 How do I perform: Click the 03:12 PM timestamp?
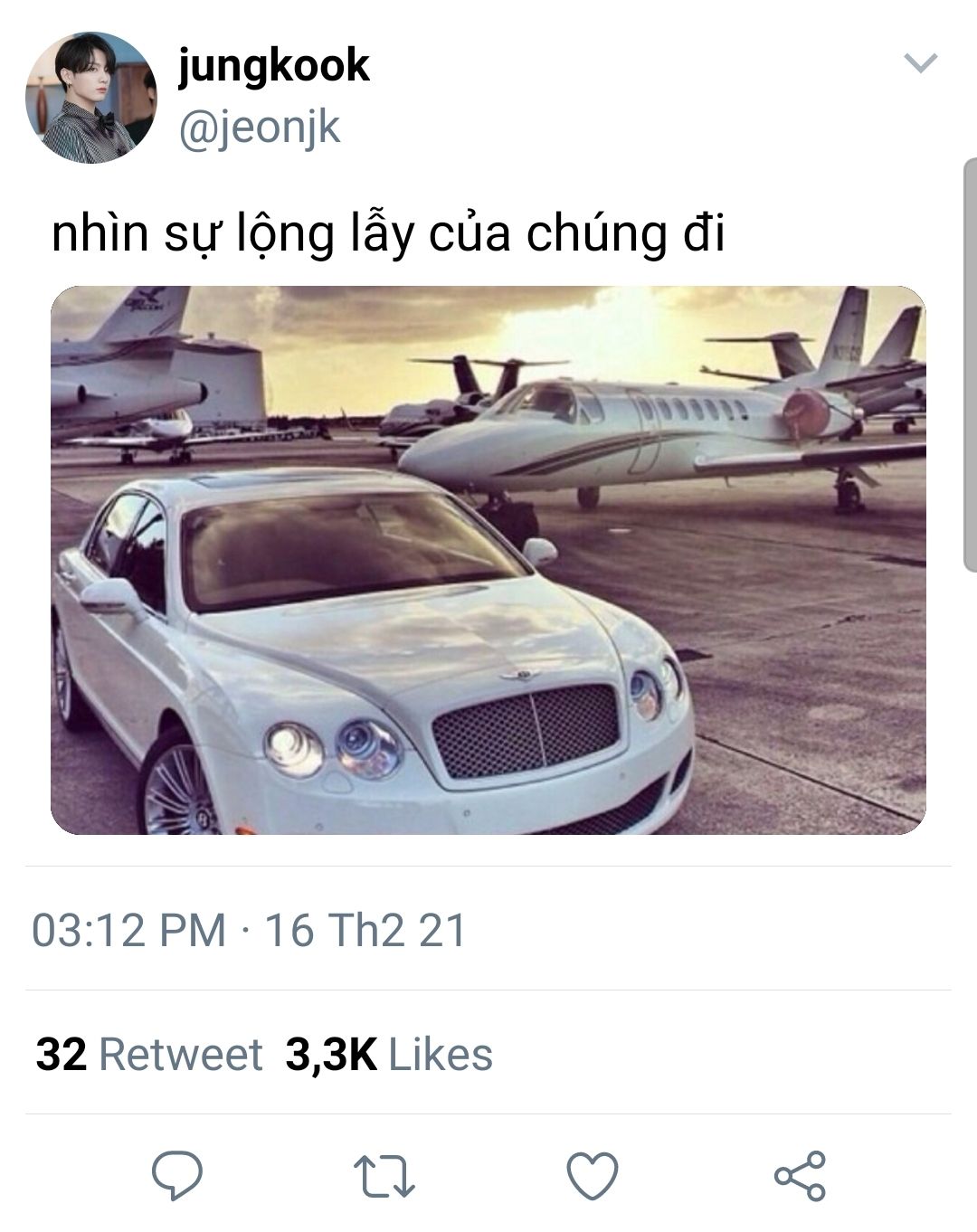(128, 930)
